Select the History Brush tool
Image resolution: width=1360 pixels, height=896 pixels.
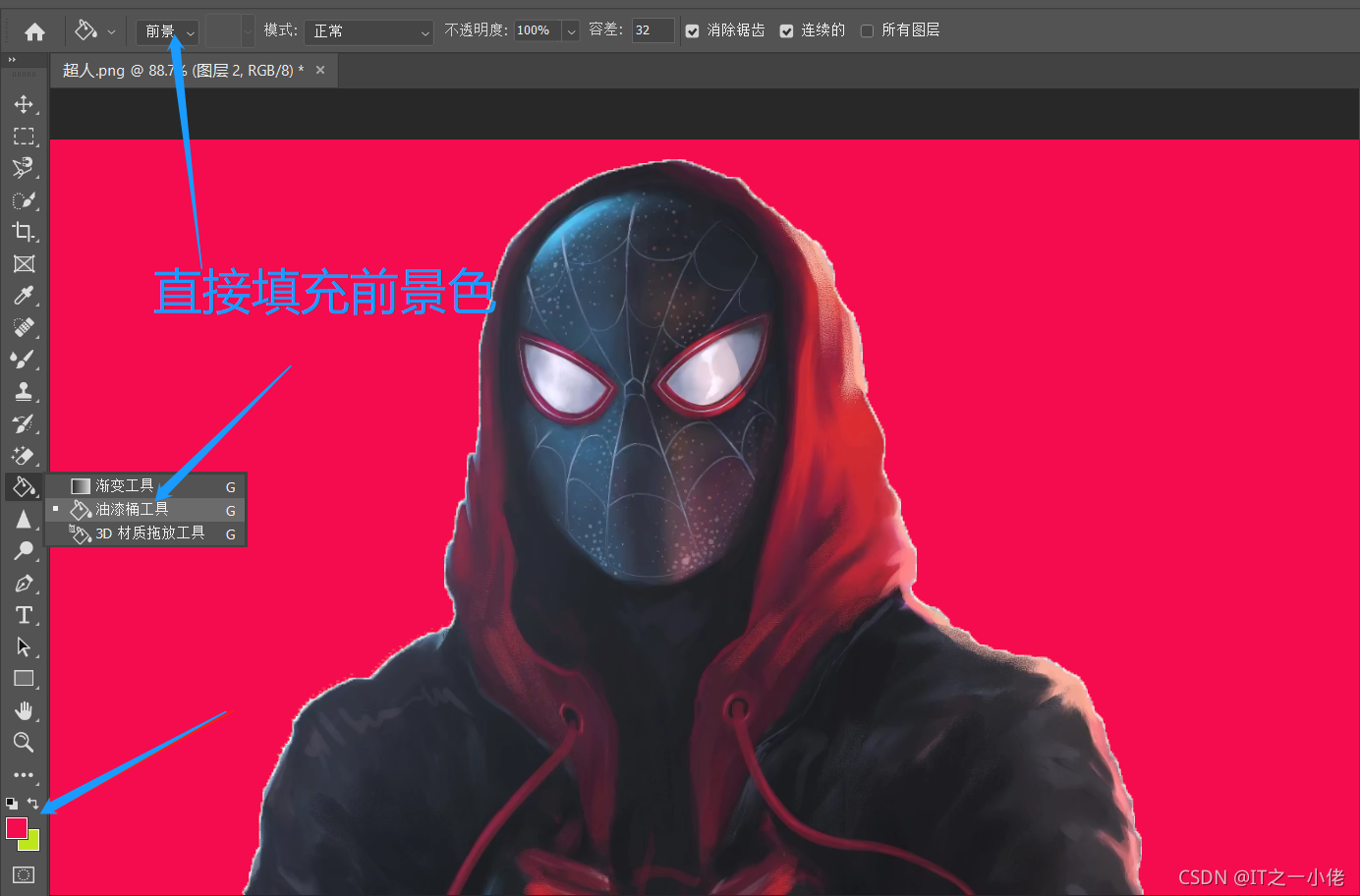coord(24,423)
